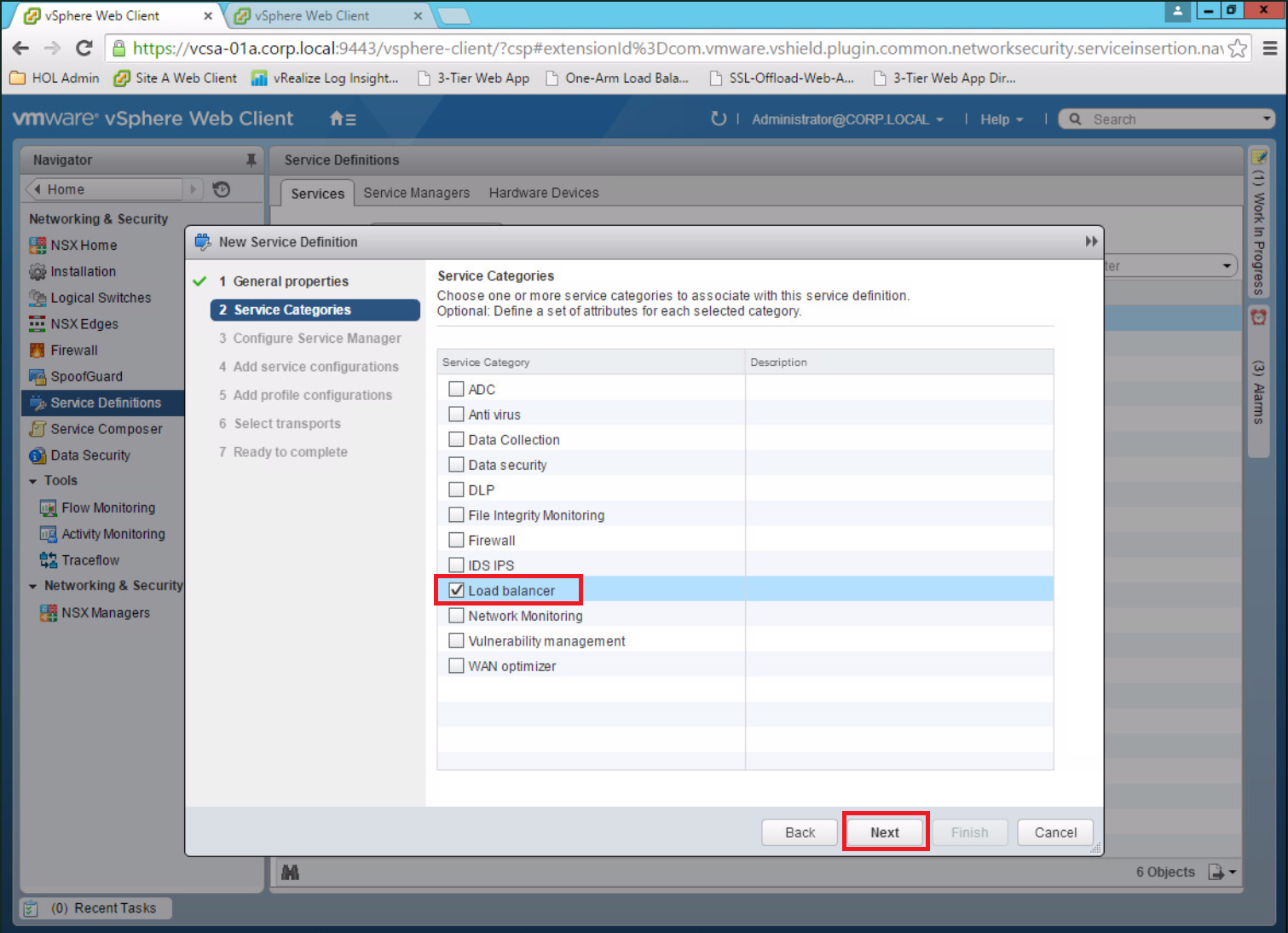Screen dimensions: 1288x933
Task: Open the Installation gear icon
Action: 38,272
